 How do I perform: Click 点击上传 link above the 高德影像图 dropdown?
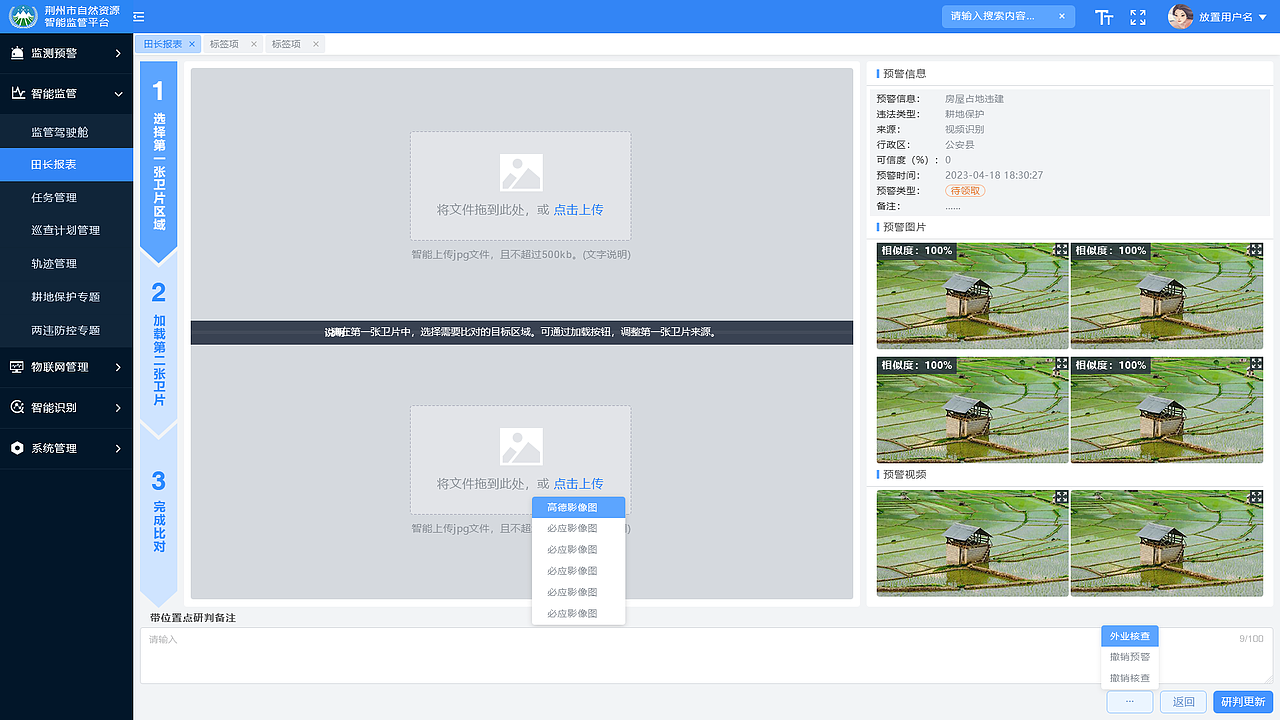tap(579, 484)
